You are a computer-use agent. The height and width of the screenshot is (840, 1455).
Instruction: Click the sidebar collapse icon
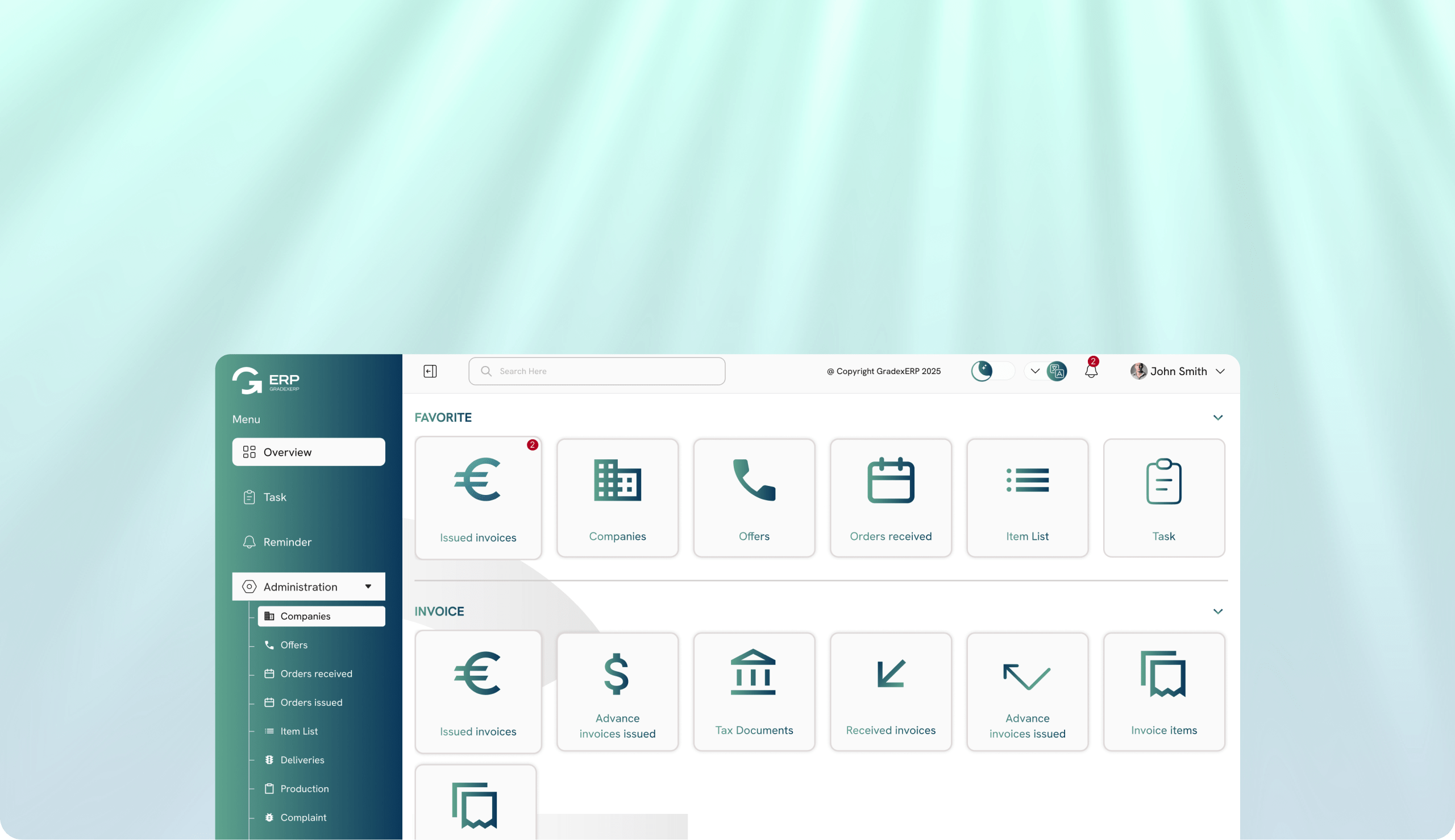click(x=430, y=371)
